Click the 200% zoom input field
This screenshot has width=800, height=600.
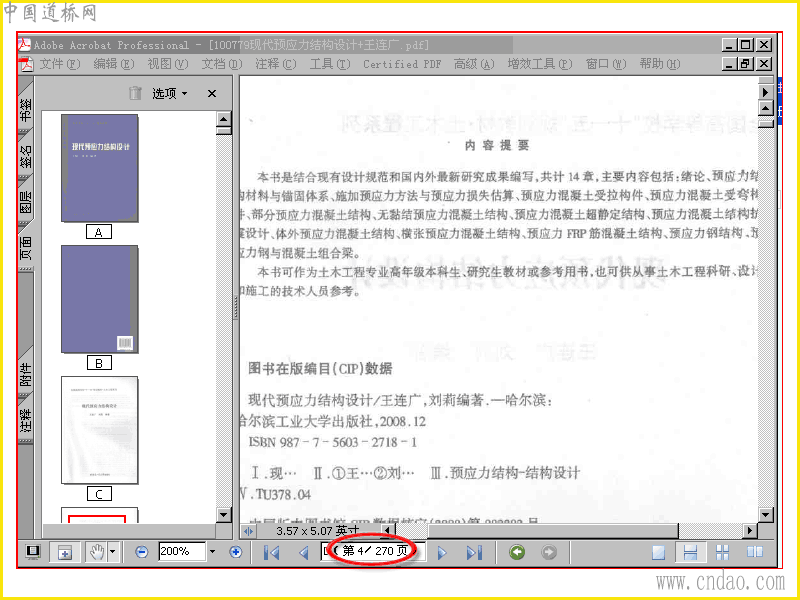[182, 552]
